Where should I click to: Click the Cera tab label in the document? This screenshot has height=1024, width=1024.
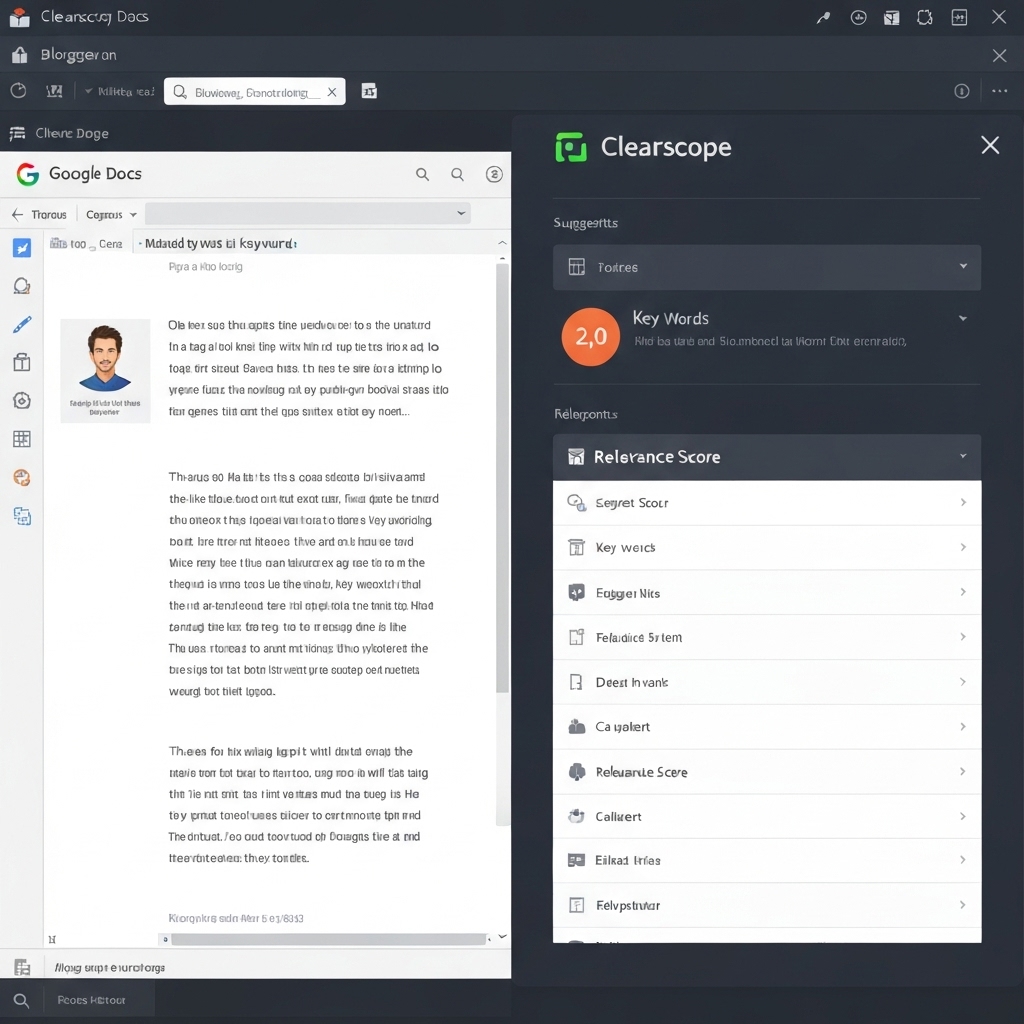tap(110, 244)
